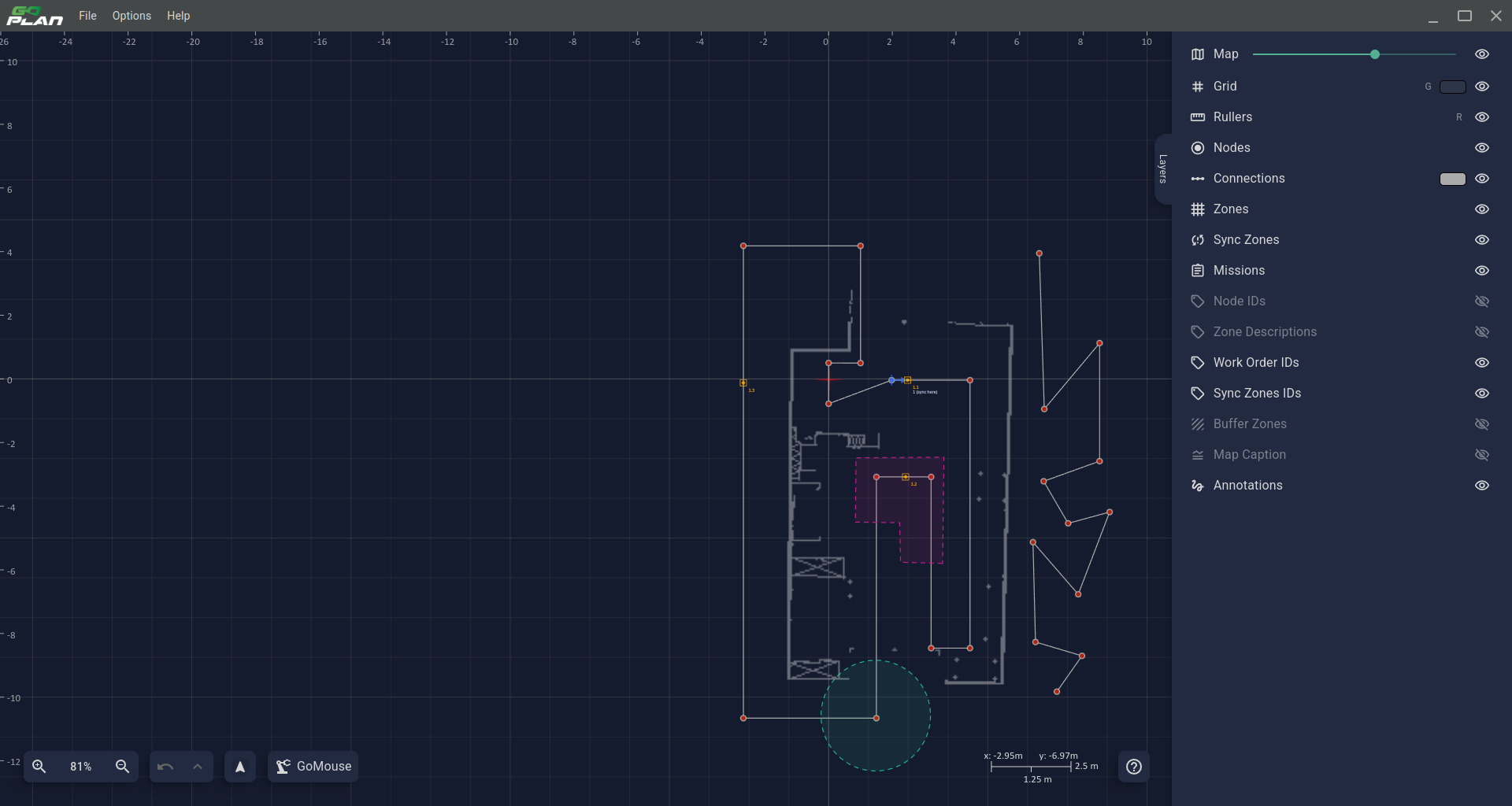Click the Missions layer icon
This screenshot has height=806, width=1512.
coord(1198,271)
